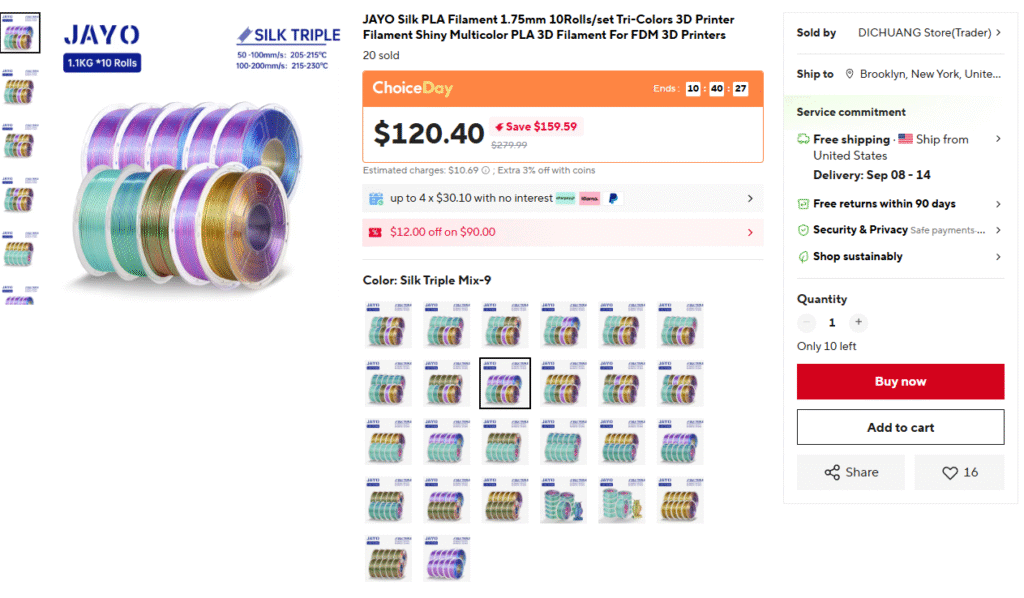The width and height of the screenshot is (1024, 598).
Task: Click the Add to cart button
Action: pos(901,428)
